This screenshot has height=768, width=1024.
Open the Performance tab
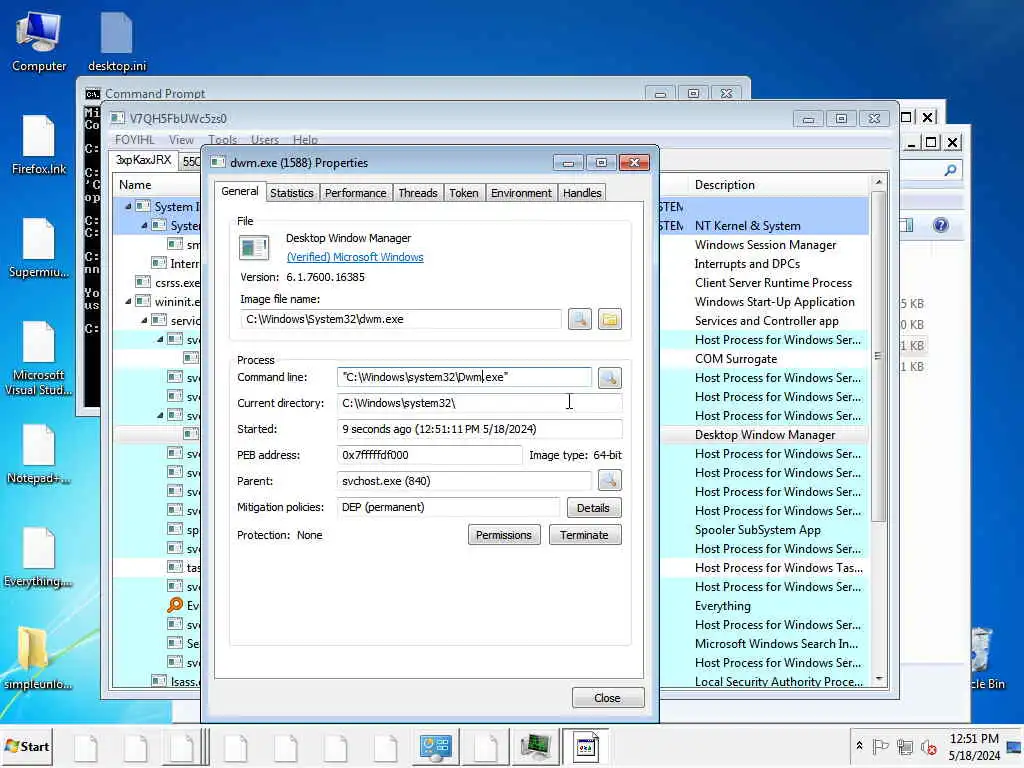[x=355, y=193]
